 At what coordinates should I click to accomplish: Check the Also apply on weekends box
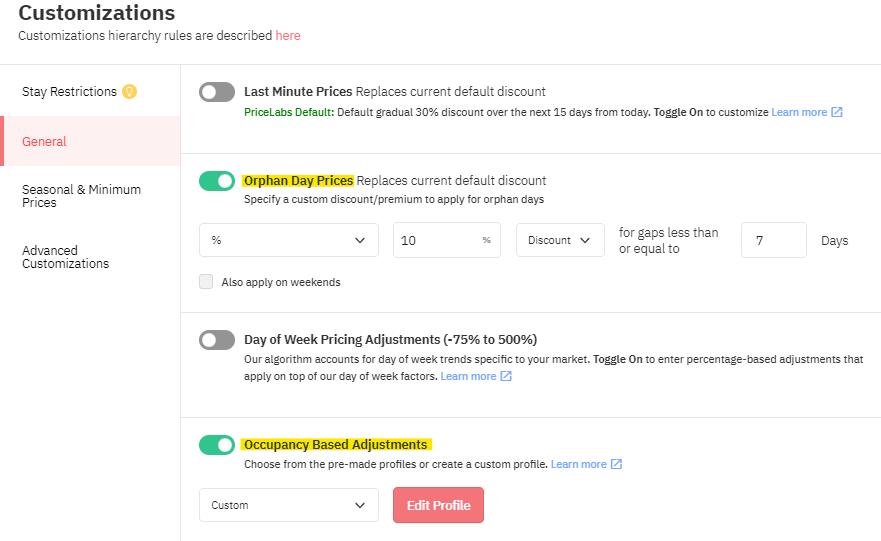(x=206, y=281)
